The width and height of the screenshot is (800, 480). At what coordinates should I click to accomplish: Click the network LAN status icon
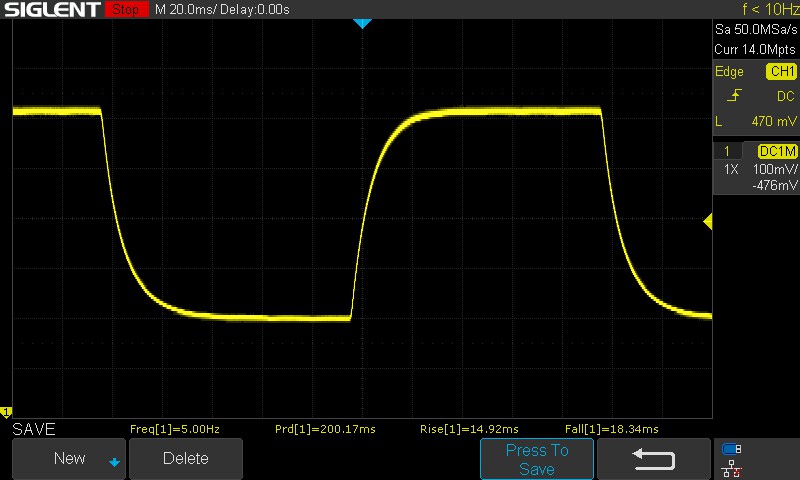coord(732,468)
